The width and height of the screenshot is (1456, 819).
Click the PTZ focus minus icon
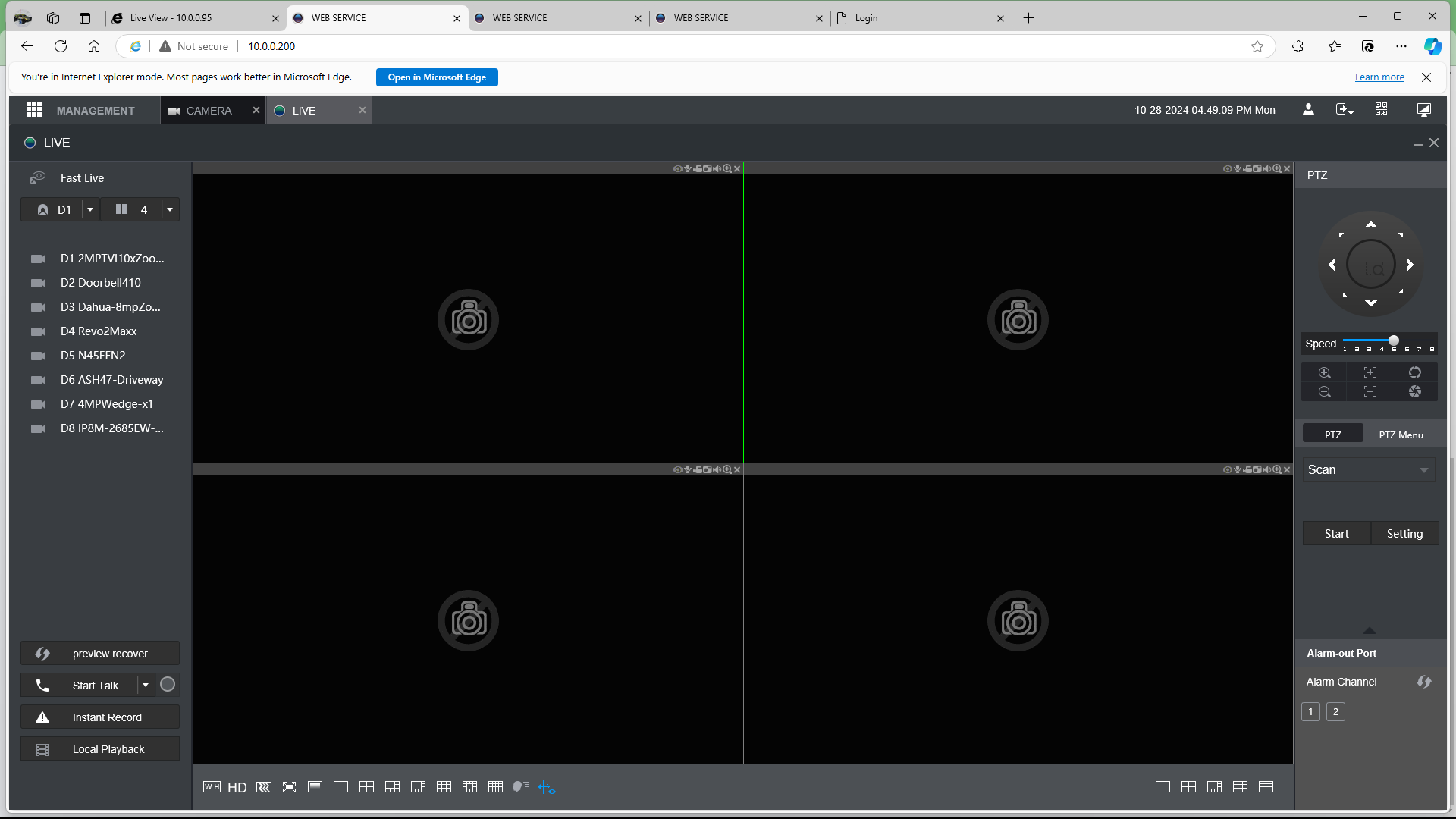point(1370,392)
